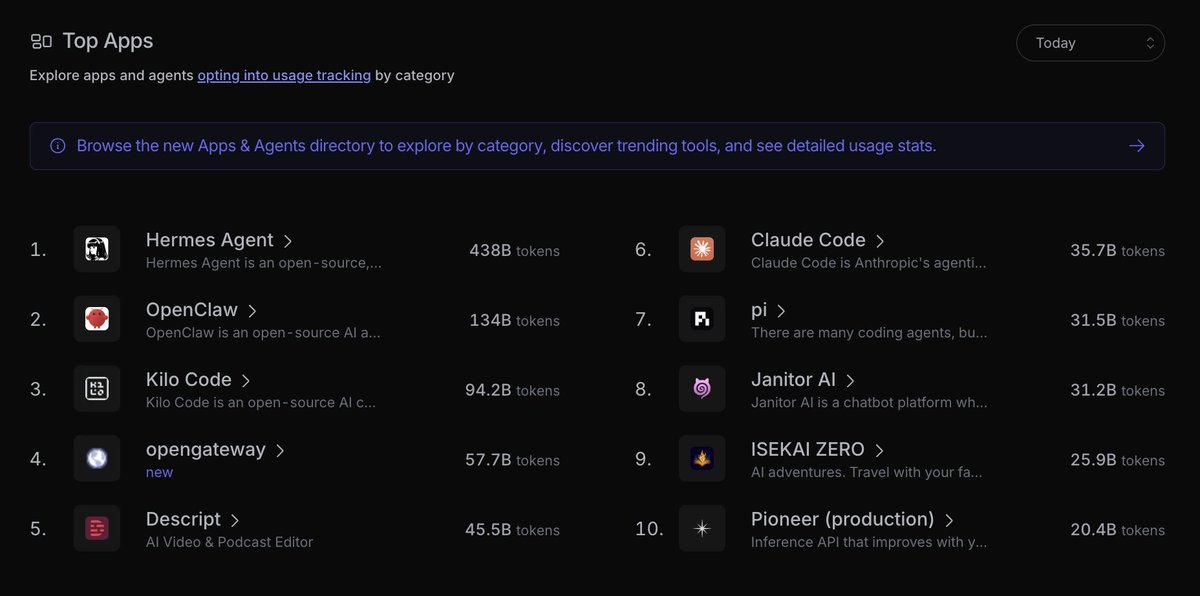
Task: Click the Kilo Code app icon
Action: point(97,389)
